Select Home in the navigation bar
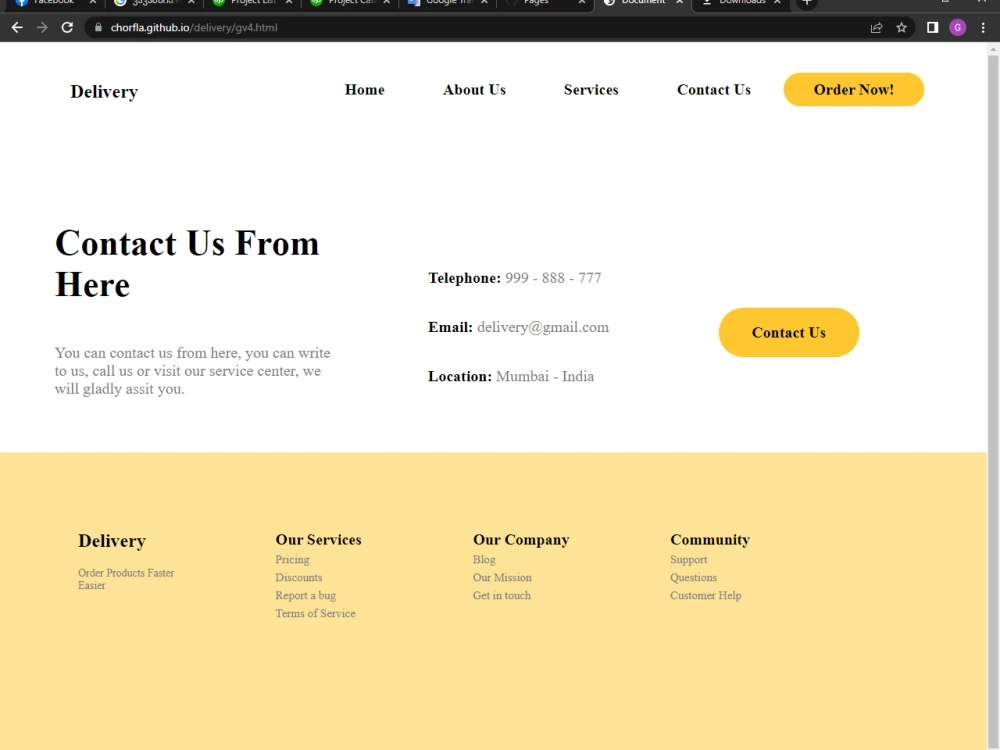 tap(364, 90)
